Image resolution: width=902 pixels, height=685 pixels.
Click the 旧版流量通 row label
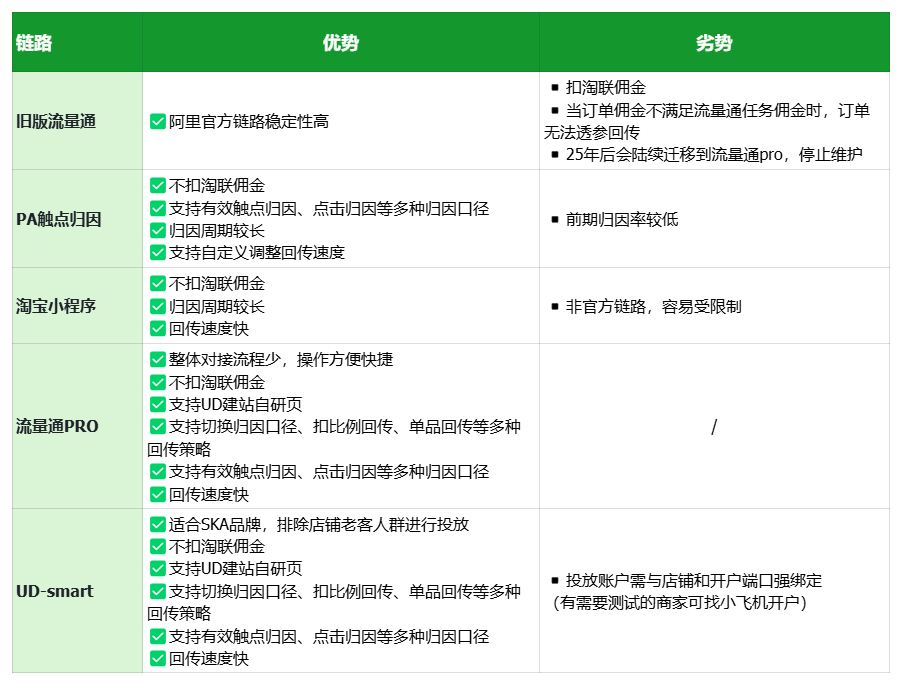click(x=56, y=121)
